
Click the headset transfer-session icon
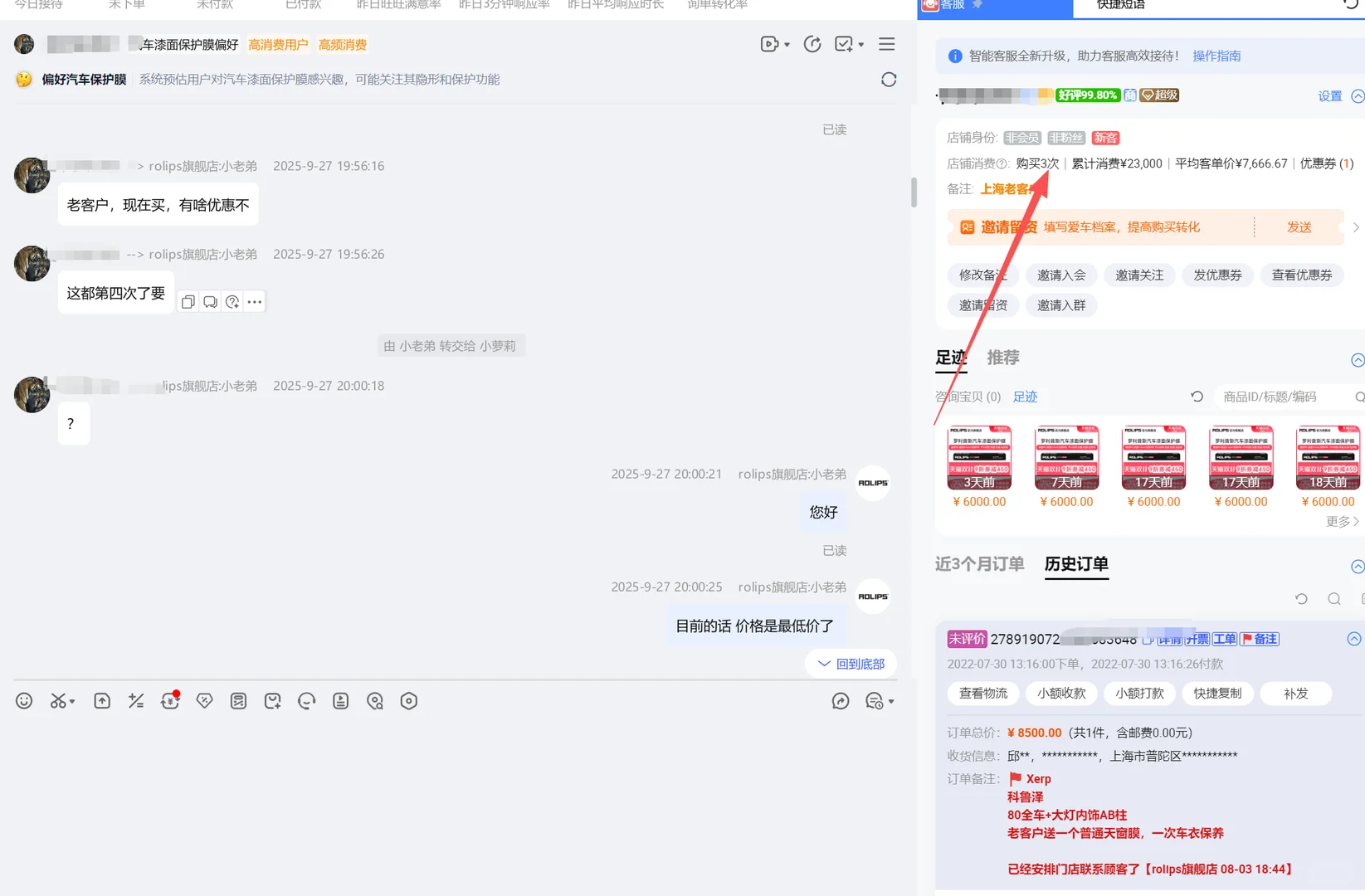306,701
